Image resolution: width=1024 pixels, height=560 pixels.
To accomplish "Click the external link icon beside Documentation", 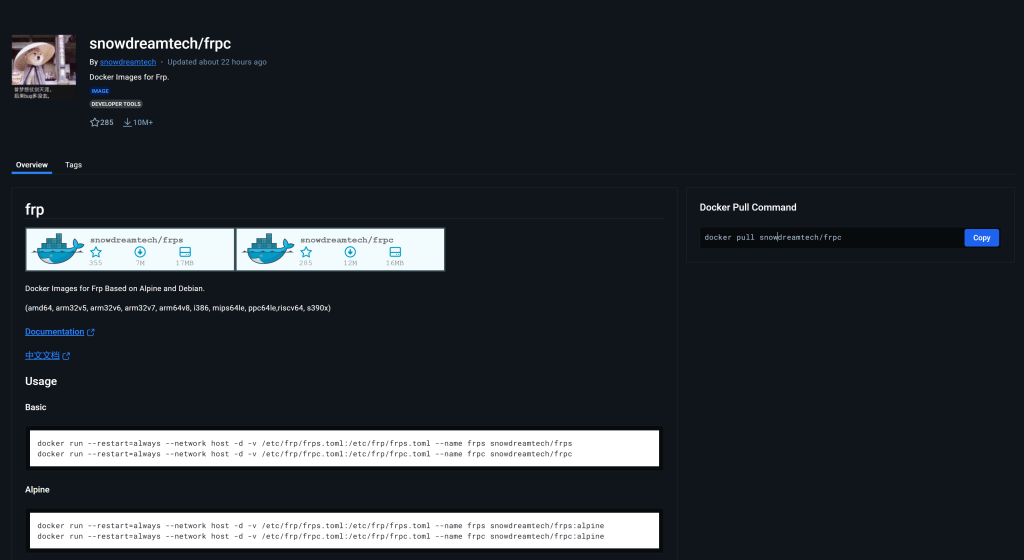I will [91, 332].
